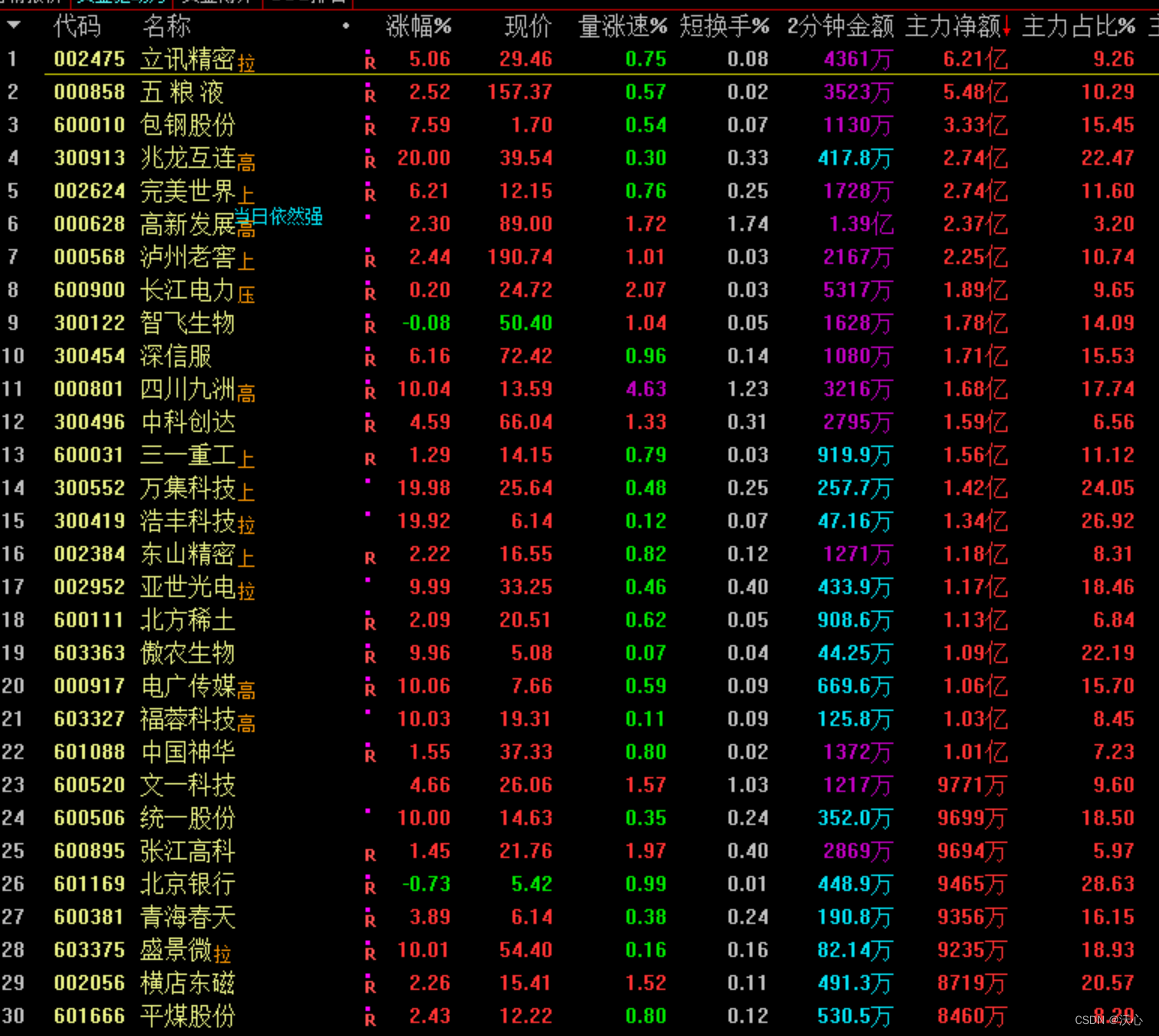
Task: Click the R marker in 东山精密 row
Action: coord(370,557)
